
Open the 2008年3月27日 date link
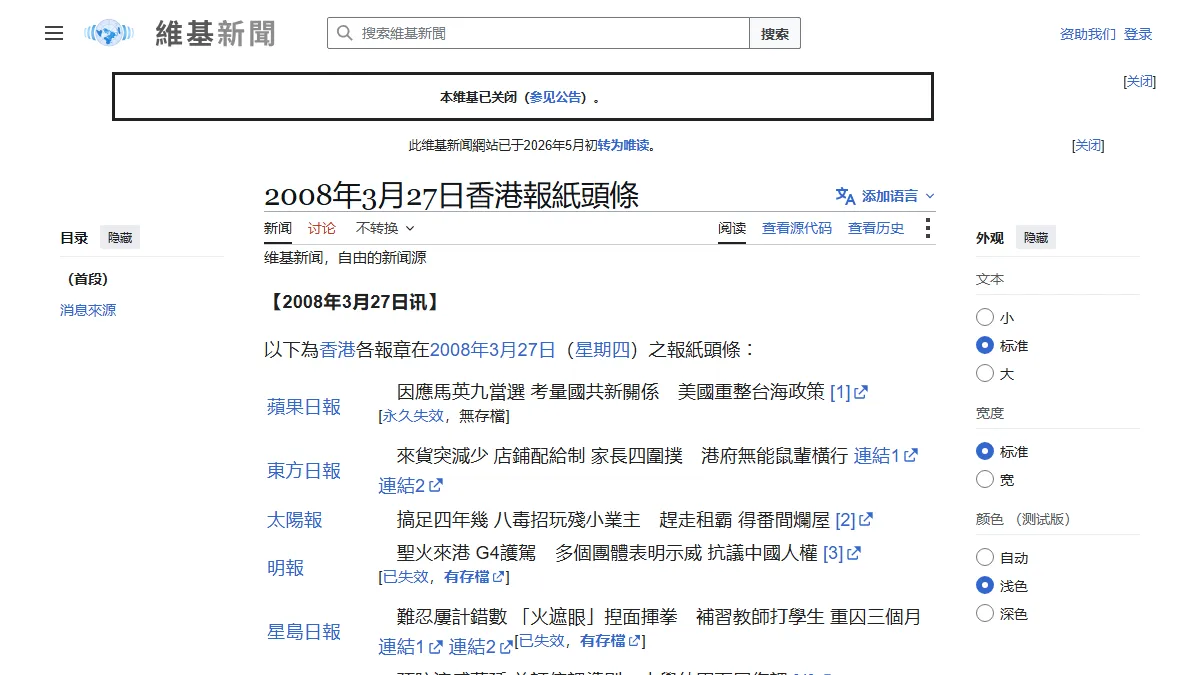[x=492, y=349]
